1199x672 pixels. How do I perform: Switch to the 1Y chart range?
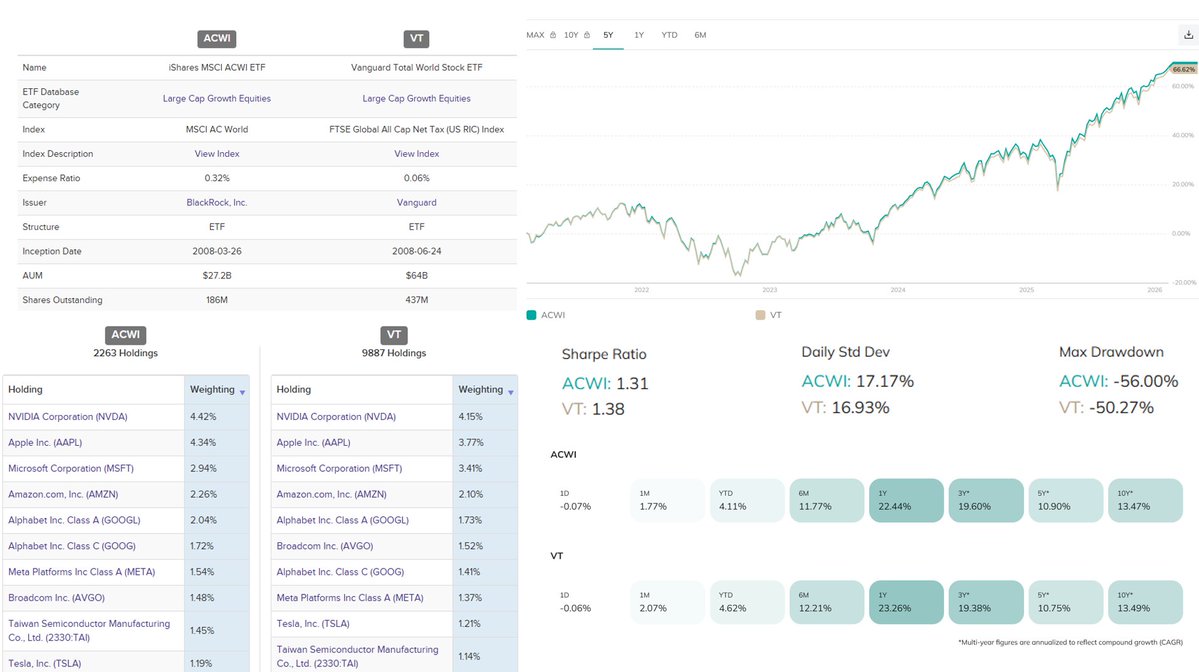[x=639, y=34]
